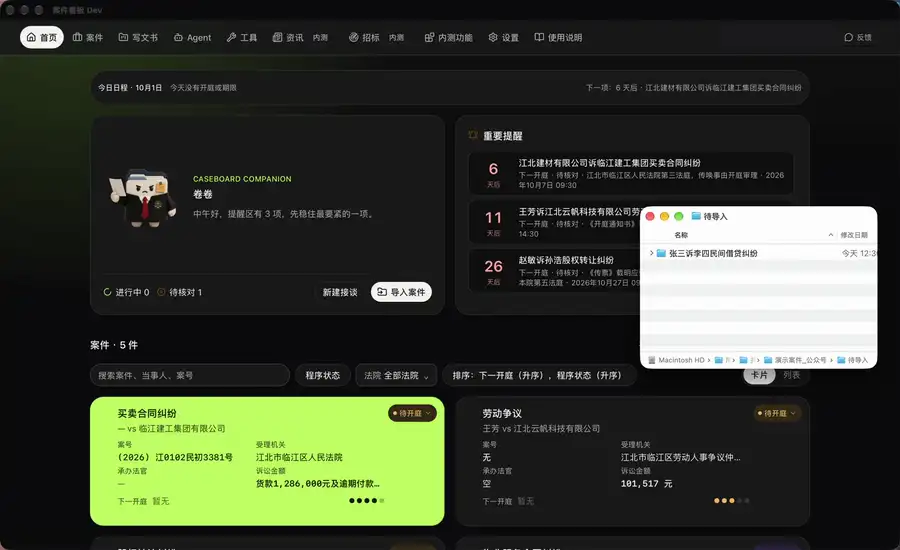Image resolution: width=900 pixels, height=550 pixels.
Task: Open 待开庭 status dropdown on 买卖合同纠纷 card
Action: (412, 413)
